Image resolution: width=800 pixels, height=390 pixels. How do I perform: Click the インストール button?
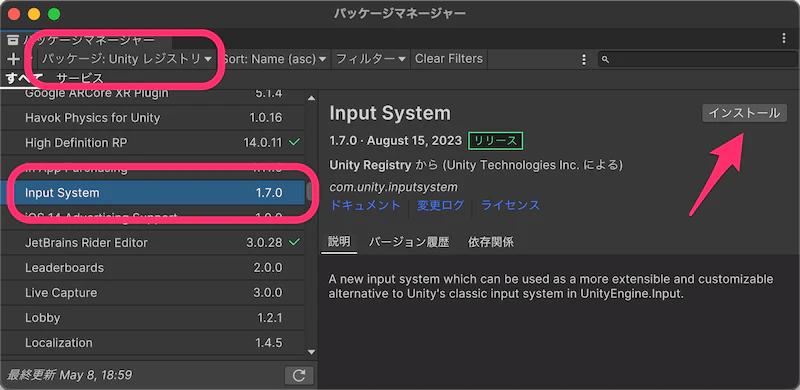(744, 113)
